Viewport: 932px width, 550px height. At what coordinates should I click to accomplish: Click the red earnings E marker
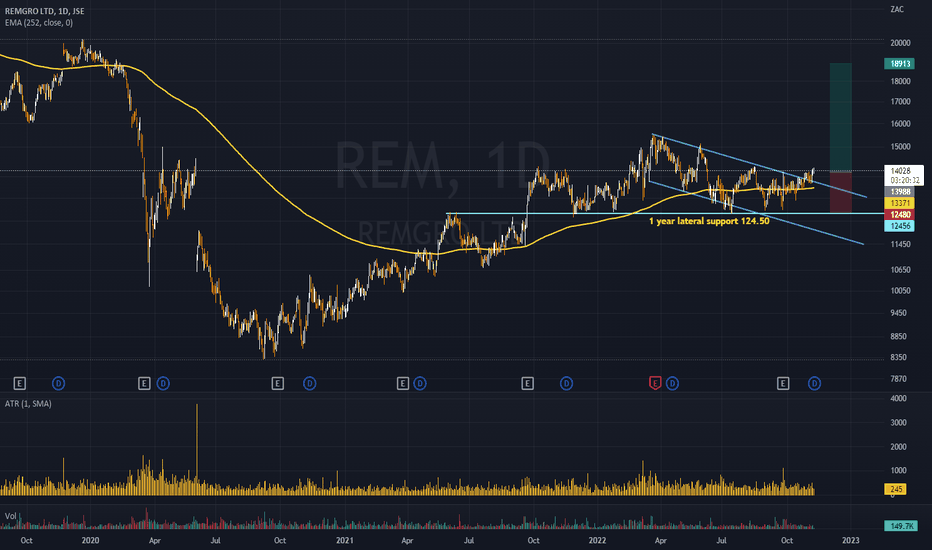click(x=655, y=384)
